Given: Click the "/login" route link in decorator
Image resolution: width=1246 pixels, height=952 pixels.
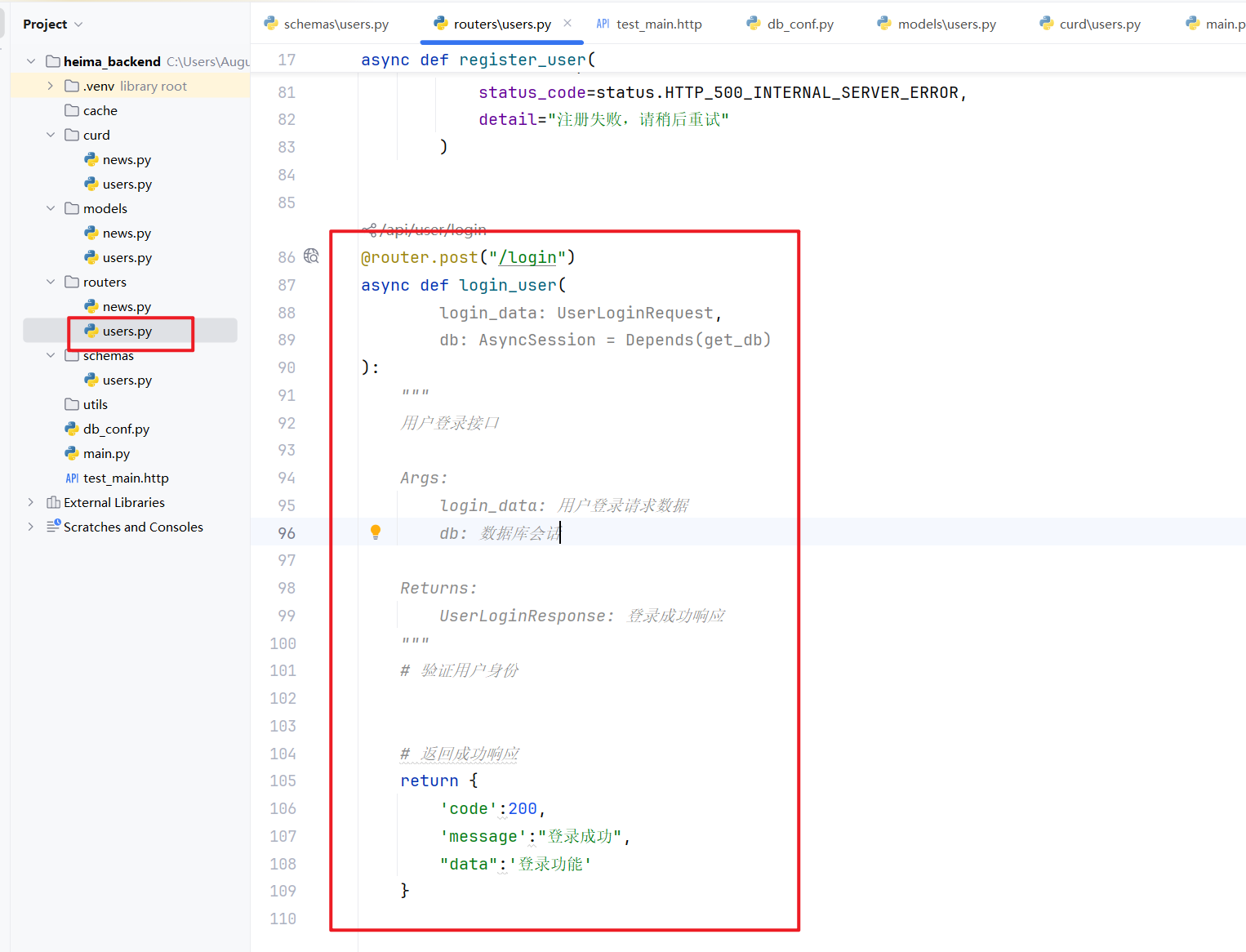Looking at the screenshot, I should tap(527, 258).
